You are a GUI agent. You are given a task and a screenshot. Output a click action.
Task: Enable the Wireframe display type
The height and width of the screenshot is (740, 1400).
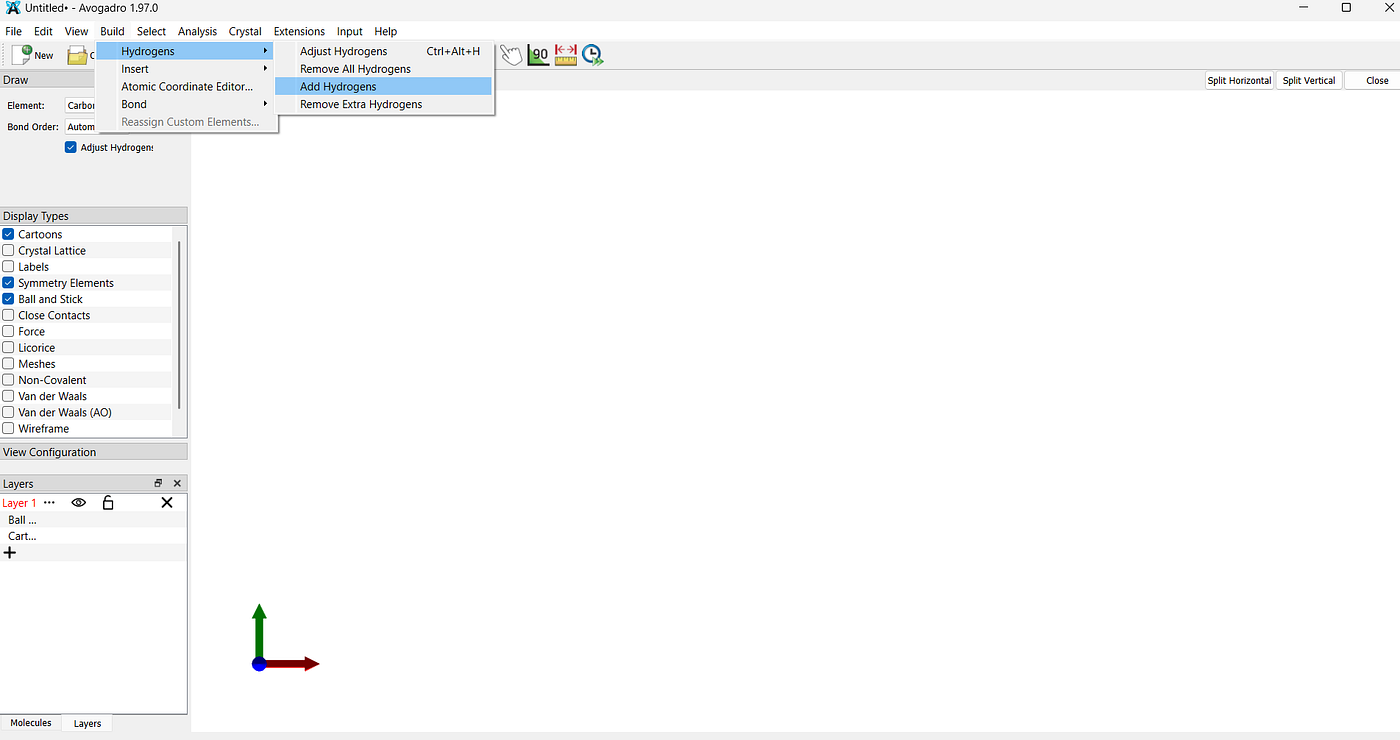coord(8,428)
